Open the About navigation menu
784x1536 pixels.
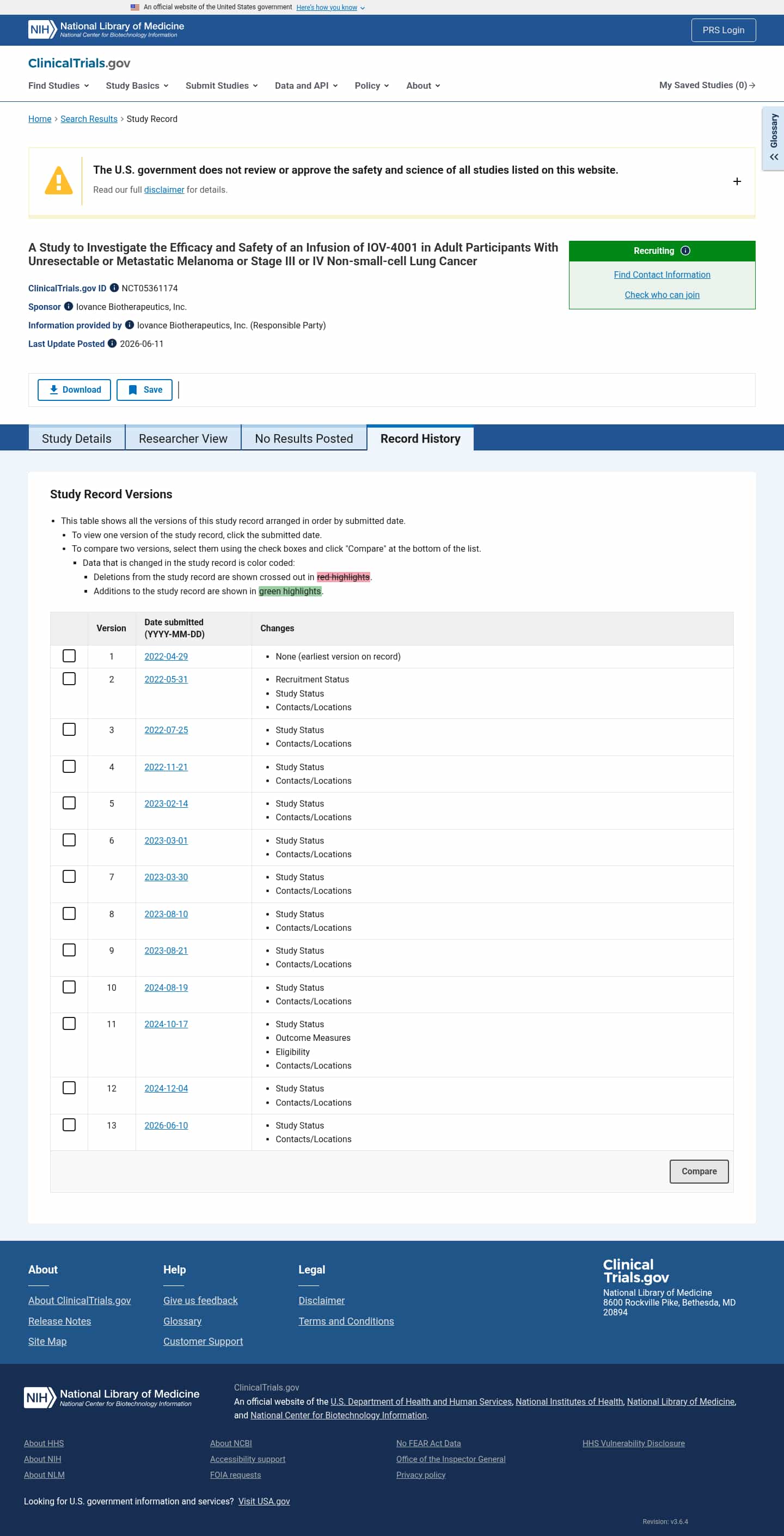pyautogui.click(x=423, y=86)
